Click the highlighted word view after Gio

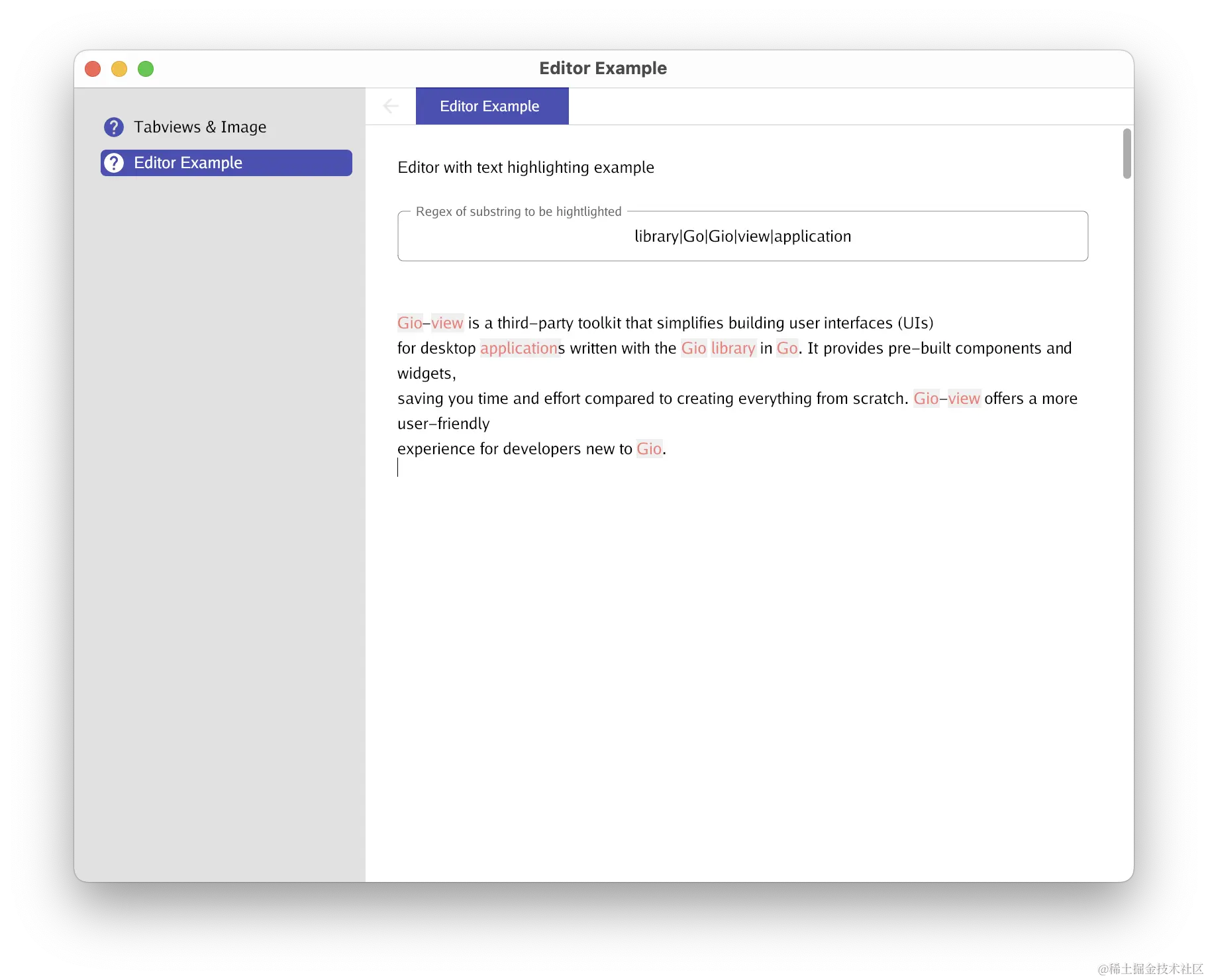pos(448,322)
